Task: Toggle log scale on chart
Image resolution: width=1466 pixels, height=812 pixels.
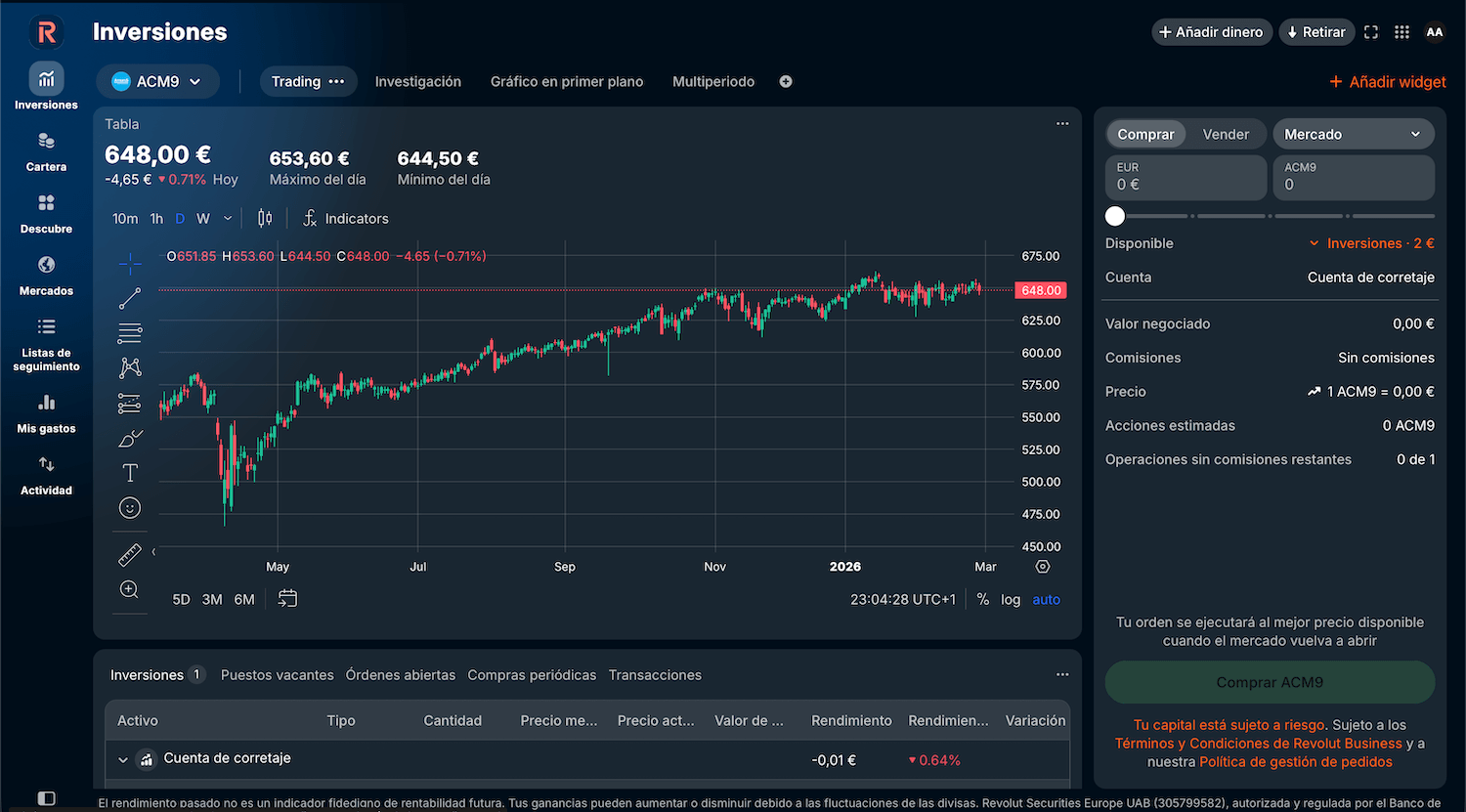Action: click(x=1011, y=599)
